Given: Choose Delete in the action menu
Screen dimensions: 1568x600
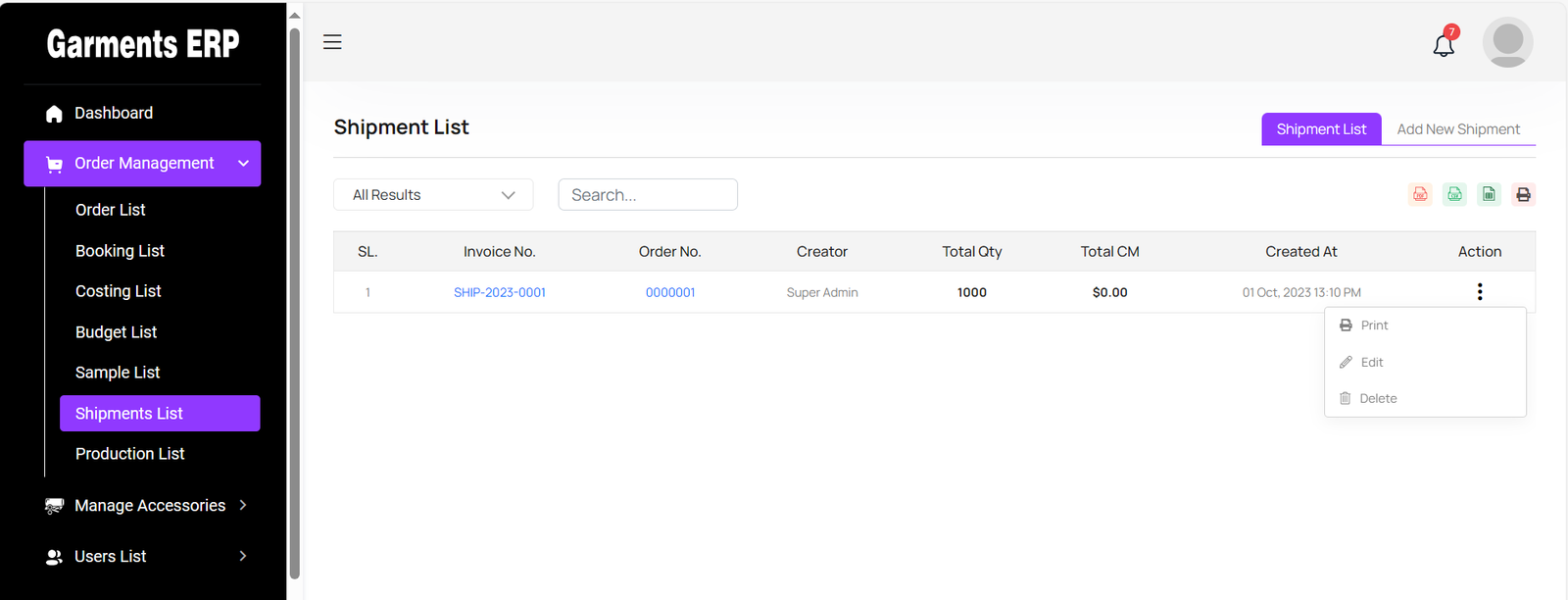Looking at the screenshot, I should pyautogui.click(x=1377, y=399).
